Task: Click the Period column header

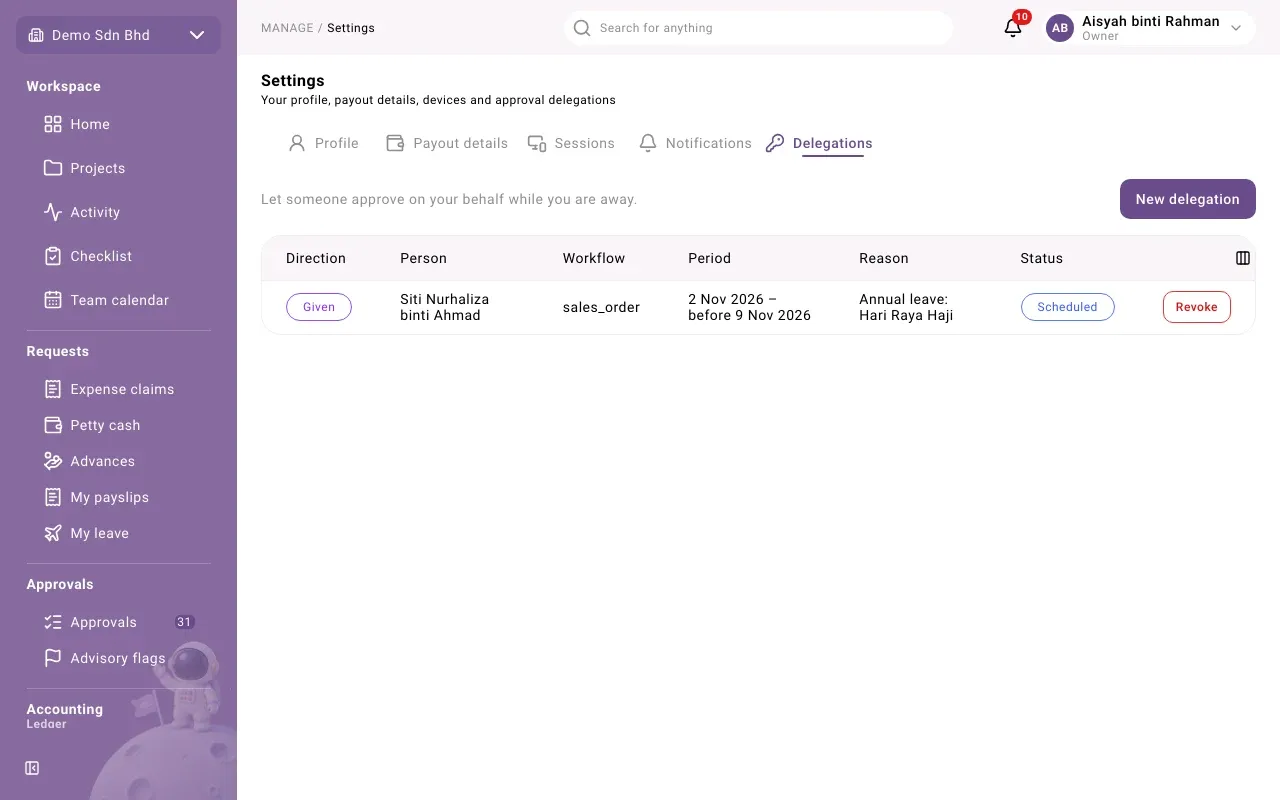Action: coord(710,258)
